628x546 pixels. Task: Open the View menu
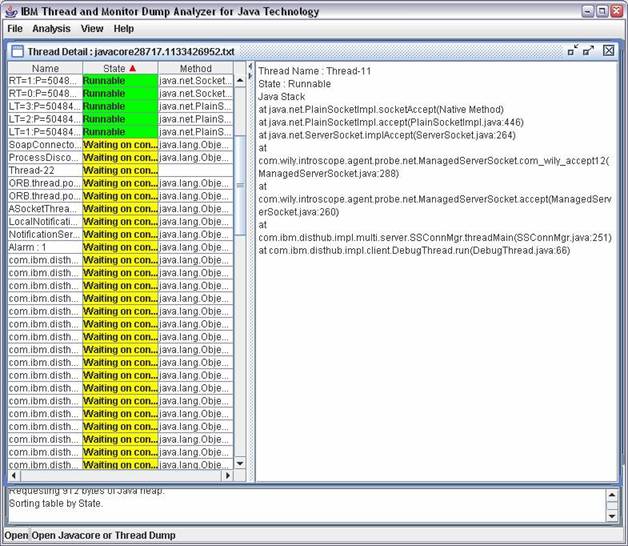click(92, 29)
